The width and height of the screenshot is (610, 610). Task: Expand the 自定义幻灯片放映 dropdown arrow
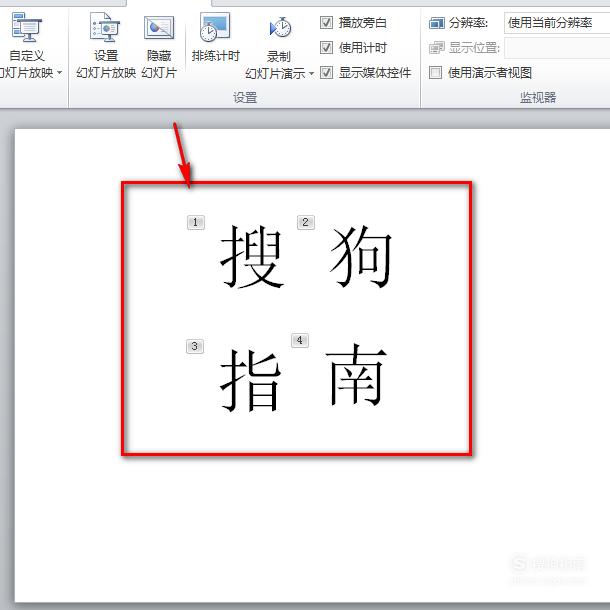60,72
